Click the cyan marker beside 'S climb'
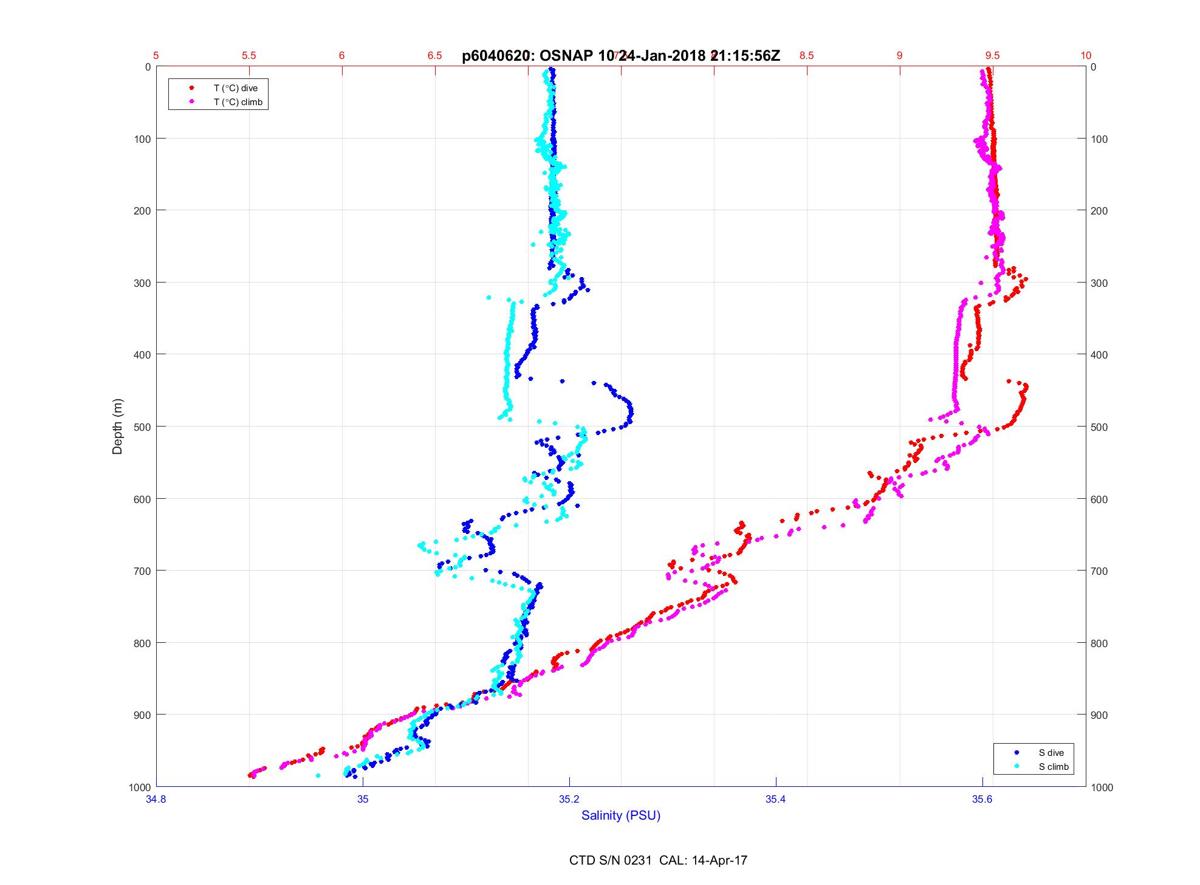Viewport: 1200px width, 885px height. click(x=1016, y=766)
